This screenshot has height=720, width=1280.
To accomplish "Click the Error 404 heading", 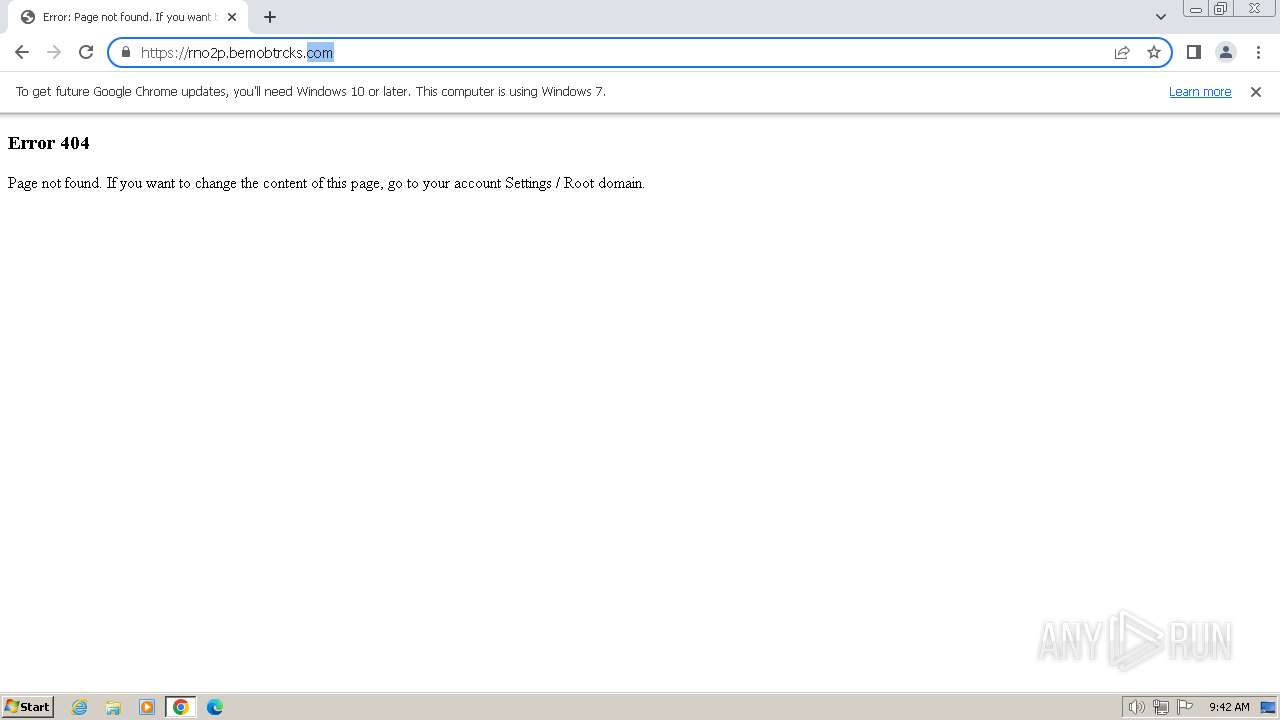I will click(x=49, y=143).
